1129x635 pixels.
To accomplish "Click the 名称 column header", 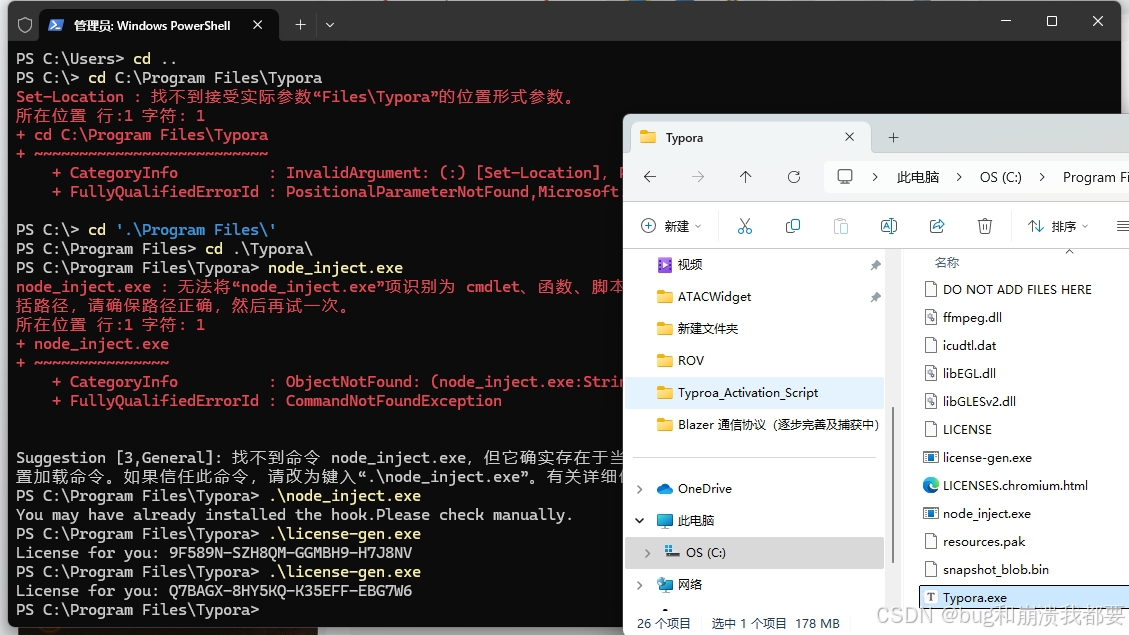I will 946,263.
